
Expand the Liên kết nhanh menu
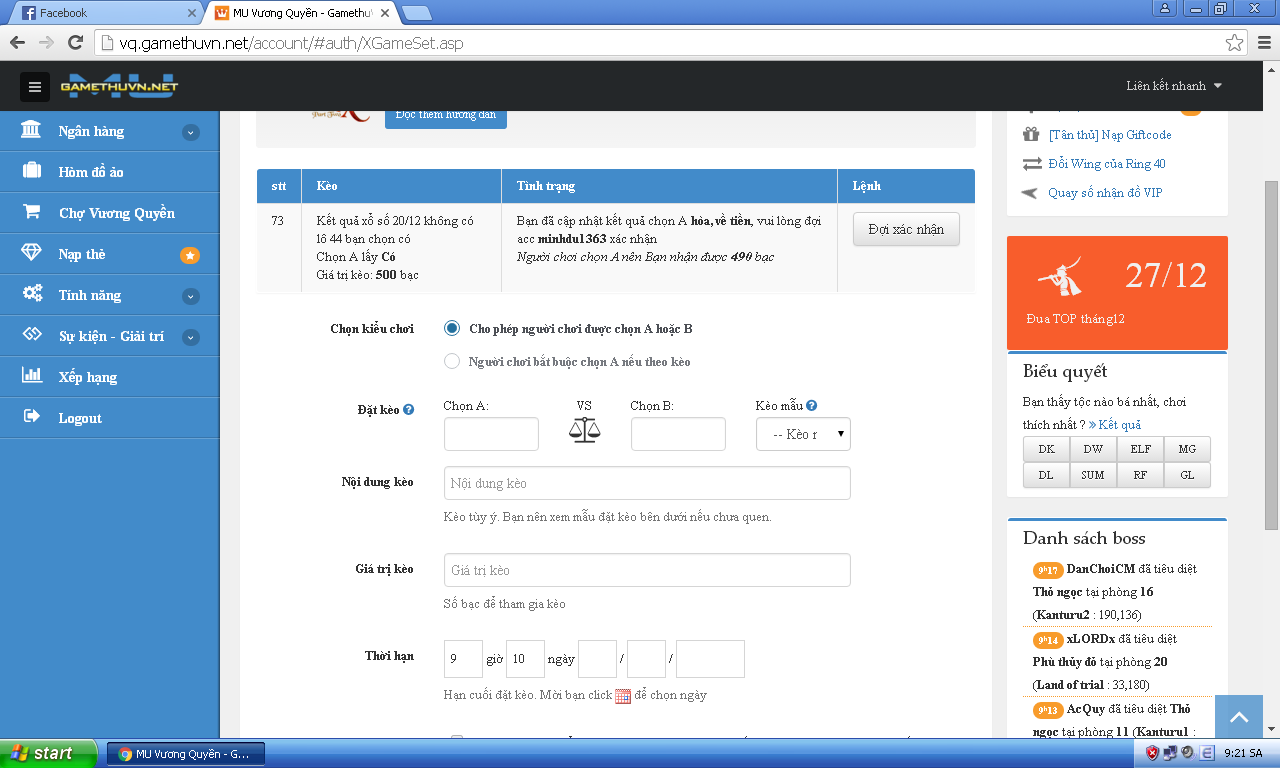pyautogui.click(x=1174, y=86)
